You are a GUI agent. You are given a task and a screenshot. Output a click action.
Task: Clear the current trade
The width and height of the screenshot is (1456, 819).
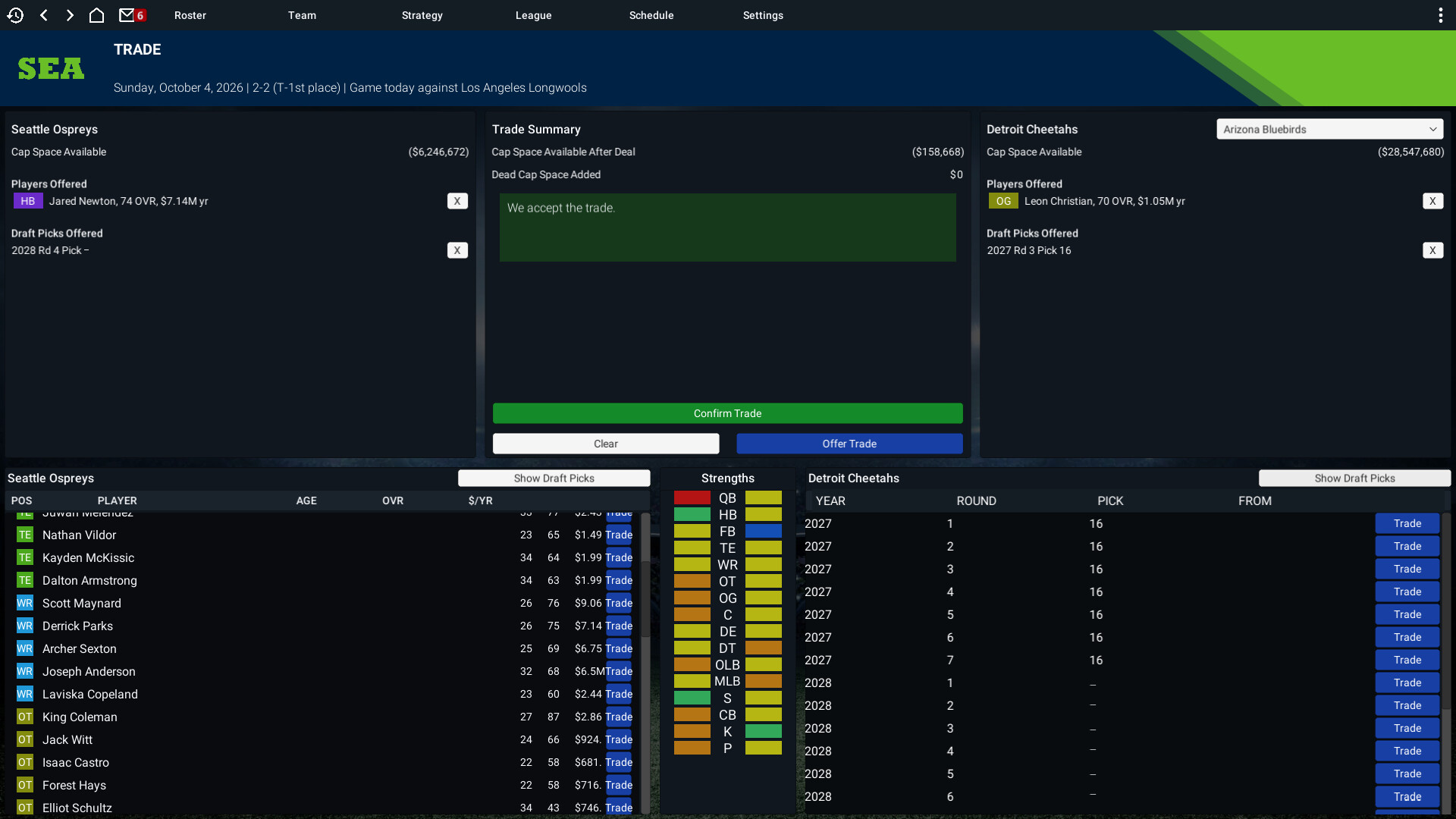pos(606,444)
